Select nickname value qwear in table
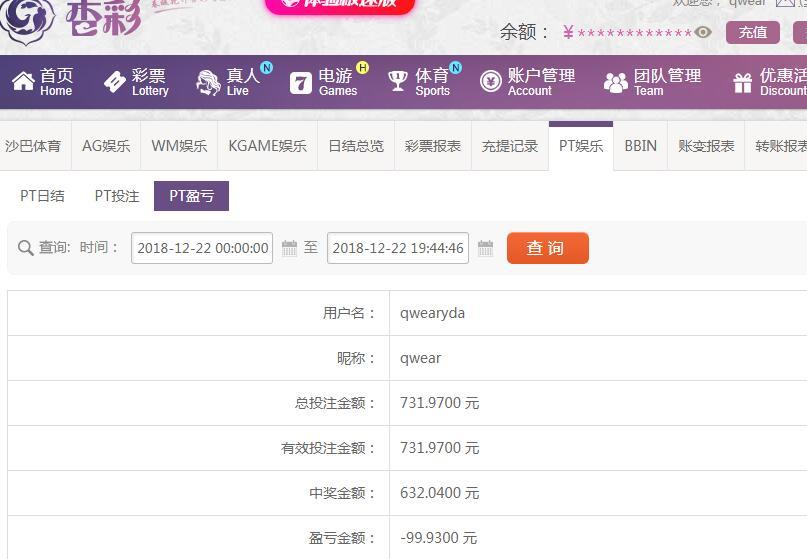Screen dimensions: 807x559 pyautogui.click(x=420, y=358)
